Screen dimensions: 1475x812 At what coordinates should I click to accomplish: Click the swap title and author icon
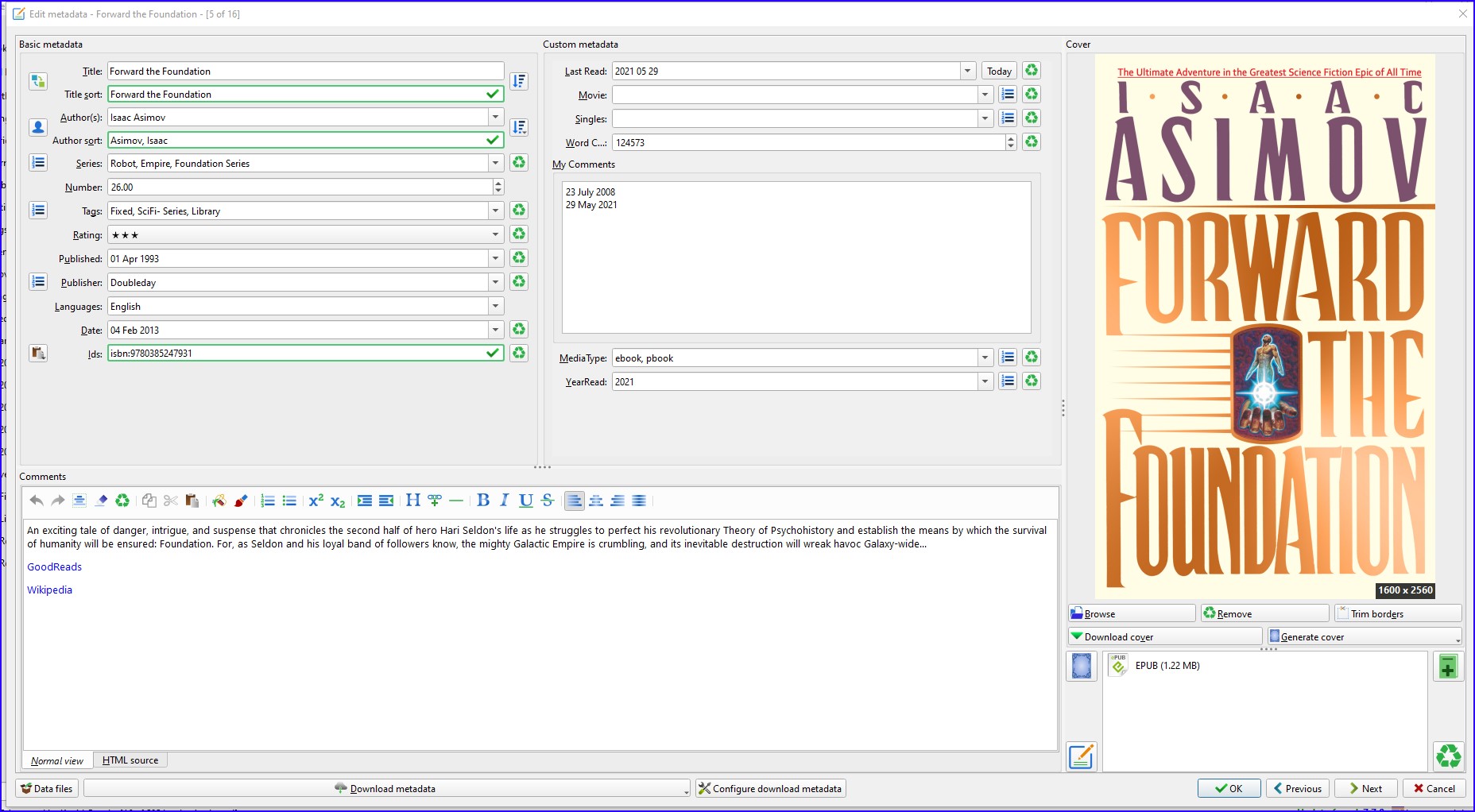tap(37, 81)
